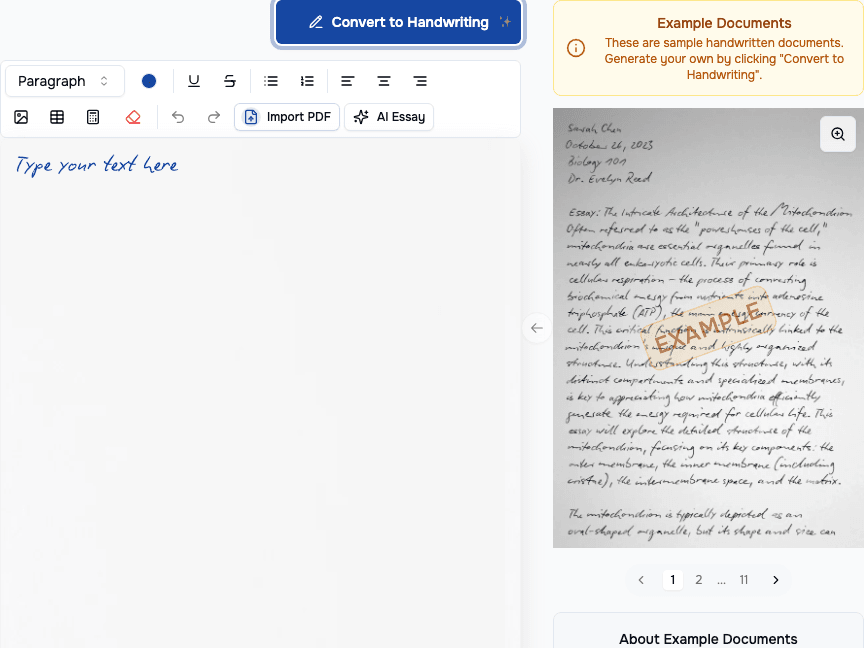This screenshot has width=864, height=648.
Task: Insert an image into the editor
Action: (x=21, y=117)
